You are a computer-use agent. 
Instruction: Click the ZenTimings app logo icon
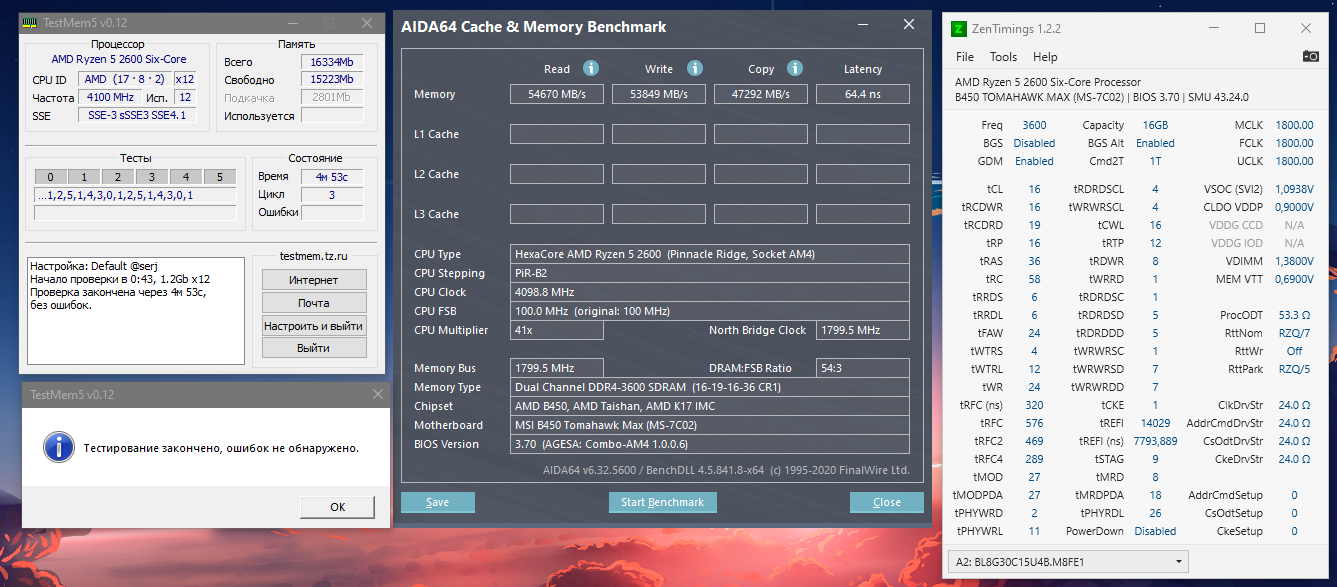pos(959,28)
